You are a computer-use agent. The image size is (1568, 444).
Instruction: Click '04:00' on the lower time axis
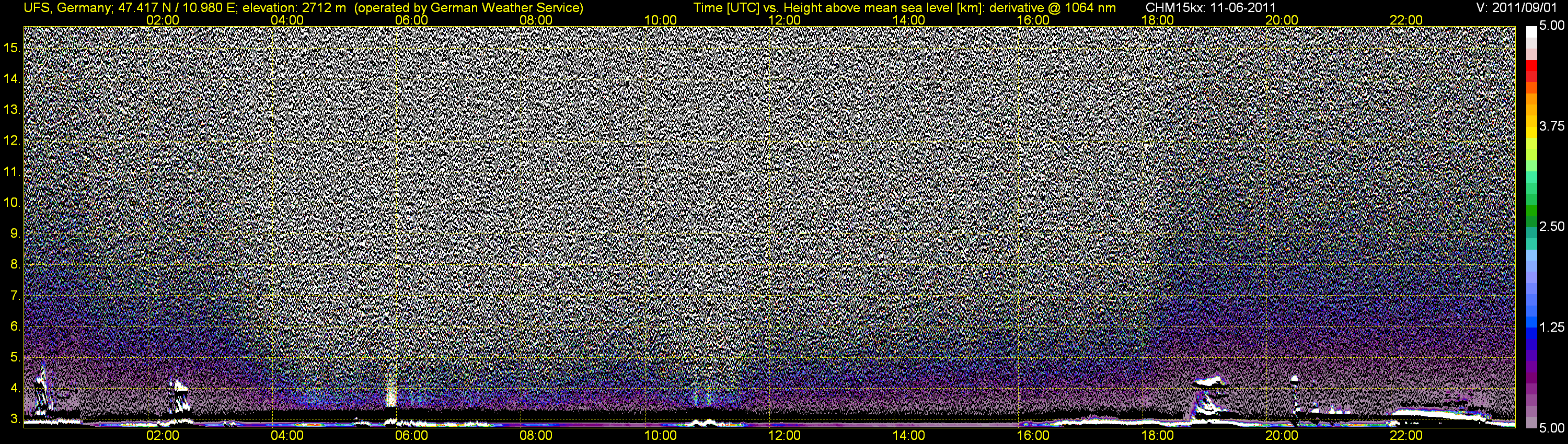coord(287,436)
